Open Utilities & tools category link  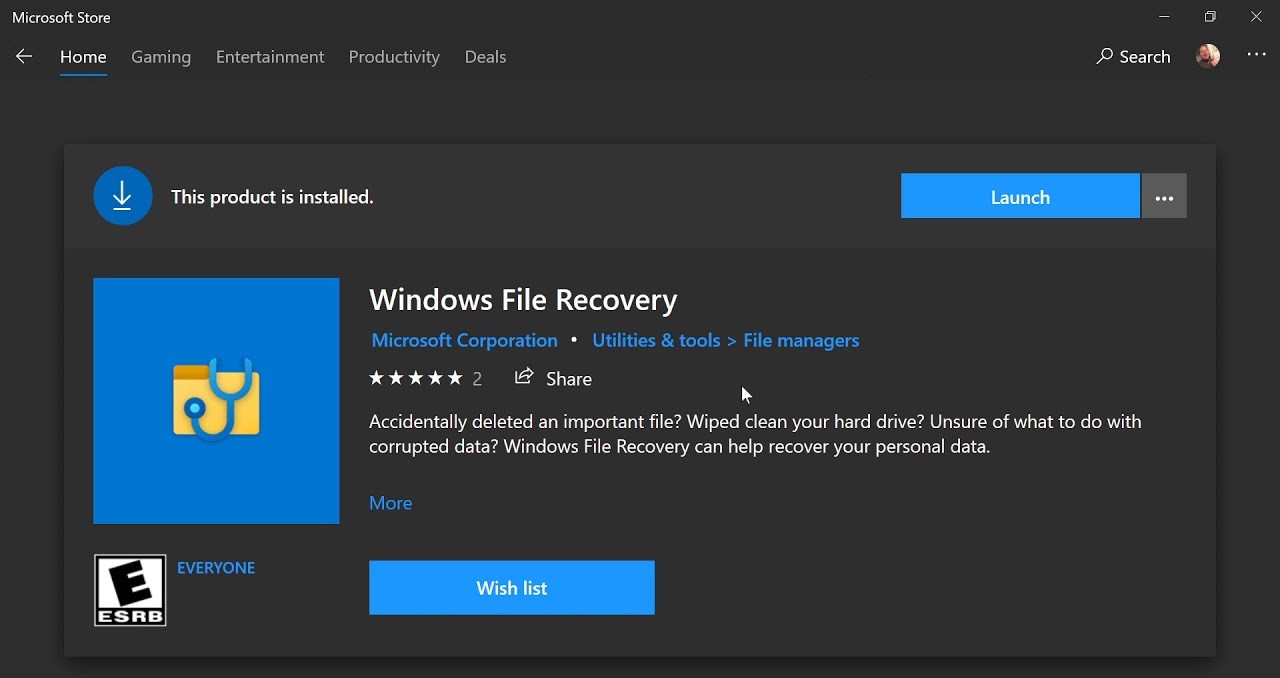656,340
